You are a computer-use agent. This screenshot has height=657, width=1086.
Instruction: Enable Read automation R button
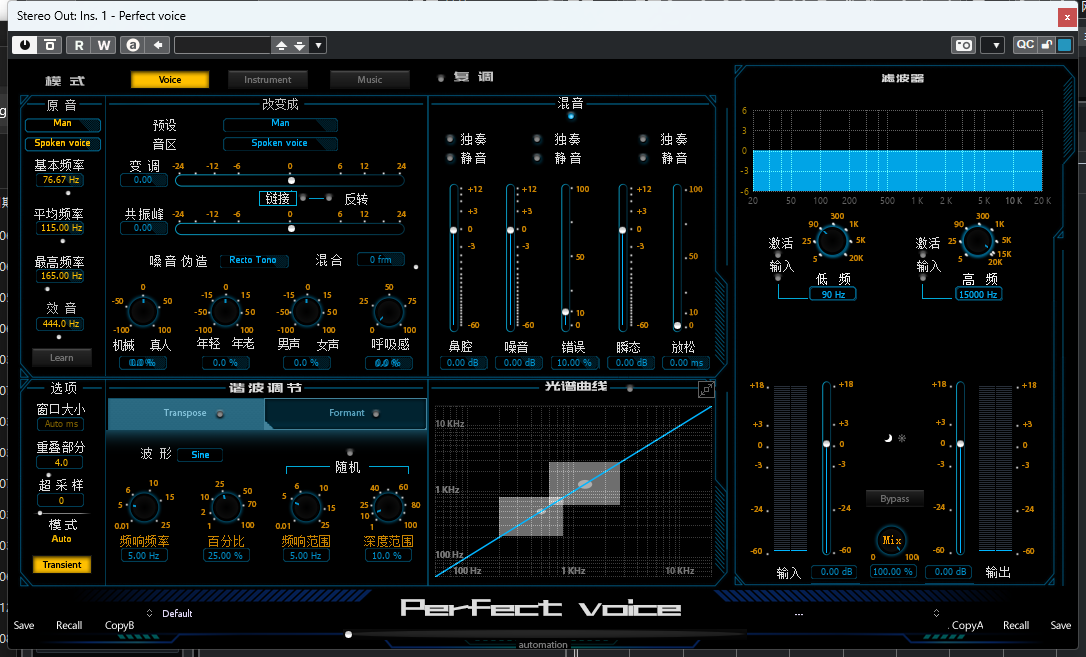(x=79, y=45)
